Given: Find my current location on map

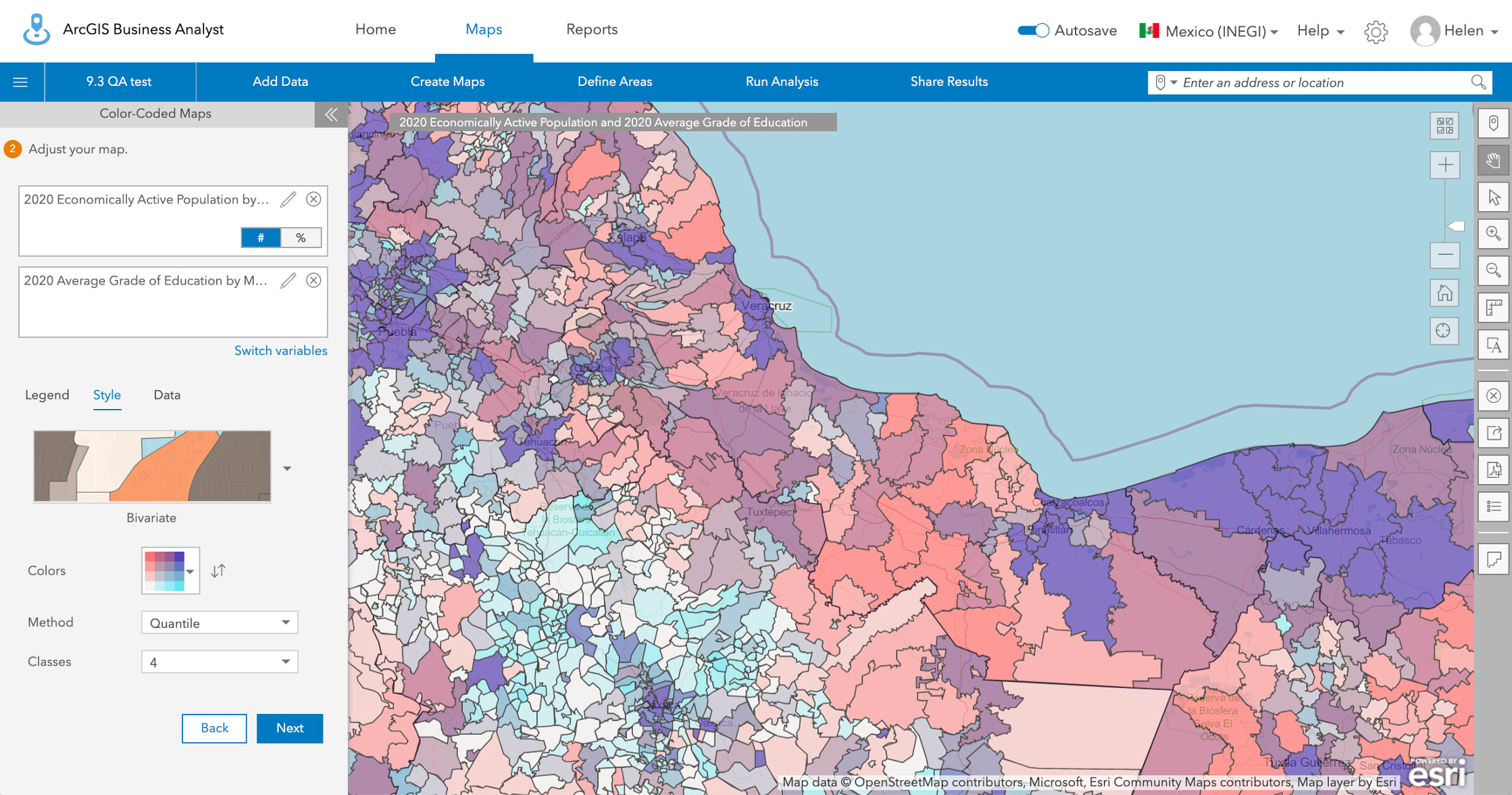Looking at the screenshot, I should 1444,331.
